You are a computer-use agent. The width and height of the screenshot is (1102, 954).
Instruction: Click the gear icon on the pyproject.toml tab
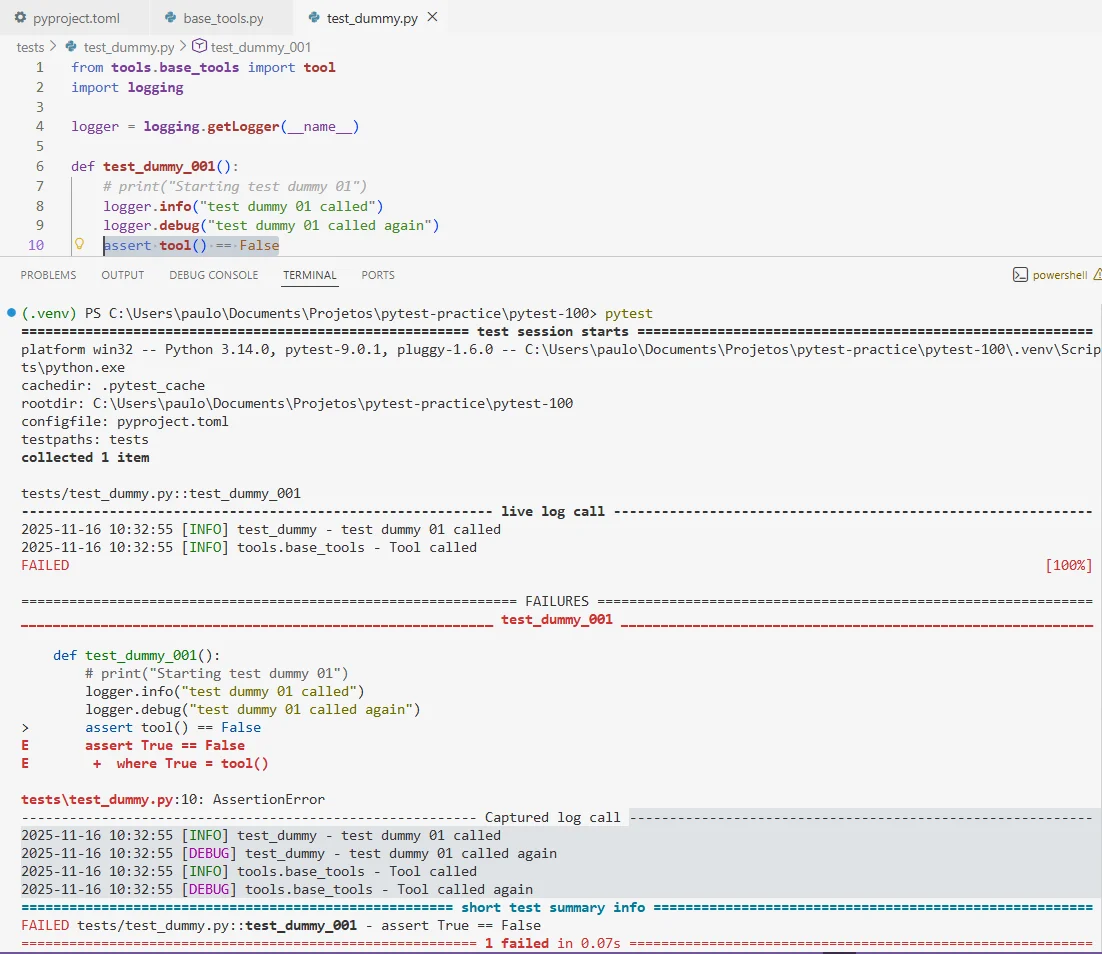(x=20, y=18)
